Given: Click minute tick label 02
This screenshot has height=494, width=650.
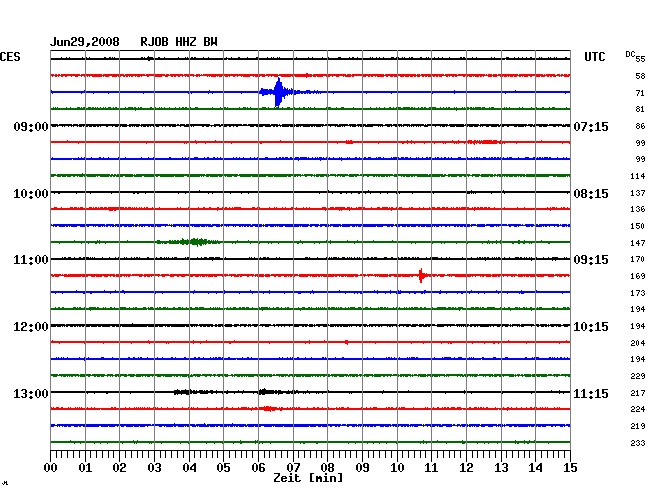Looking at the screenshot, I should [119, 467].
